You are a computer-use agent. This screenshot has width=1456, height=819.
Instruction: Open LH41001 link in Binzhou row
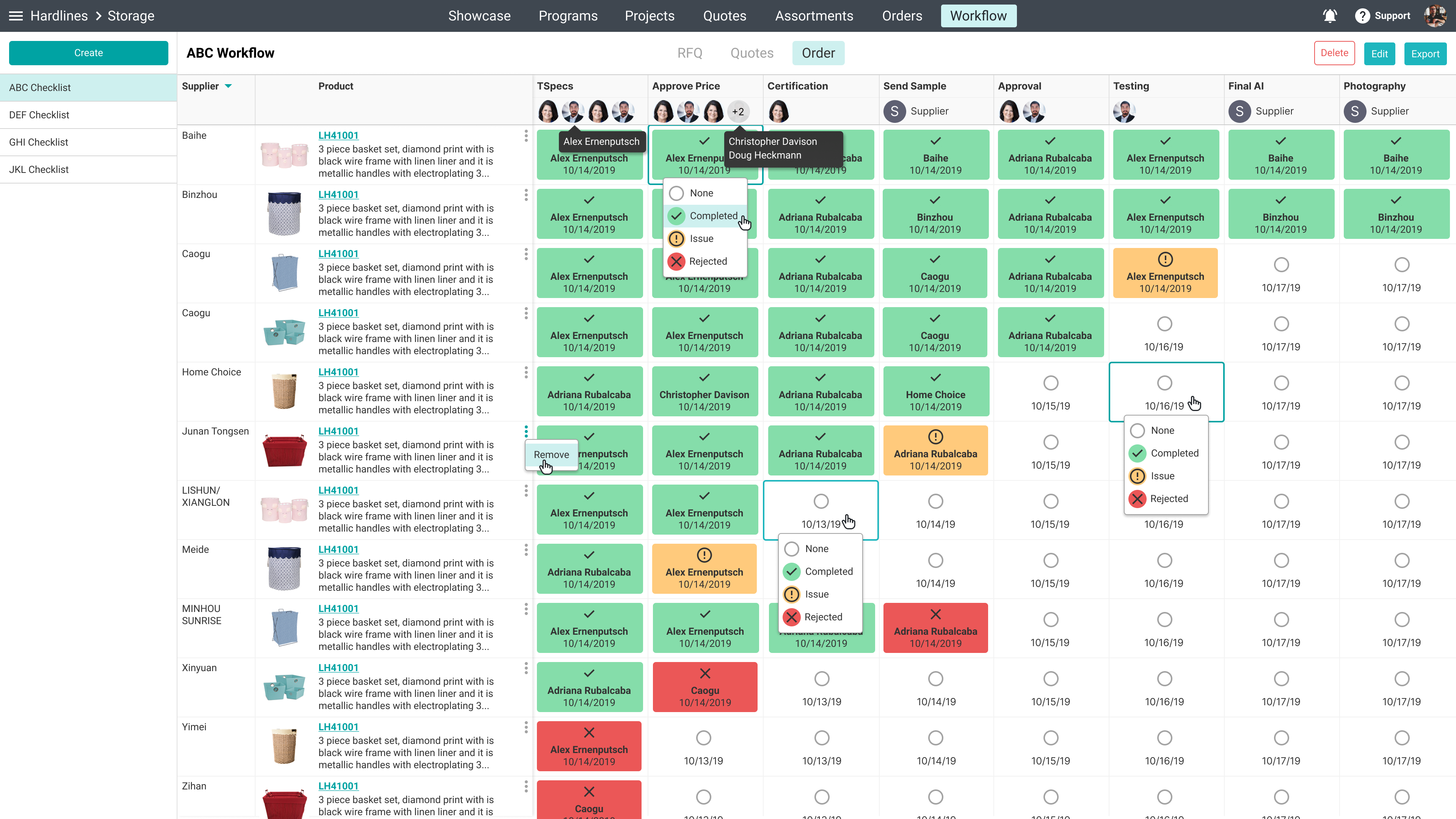(338, 195)
